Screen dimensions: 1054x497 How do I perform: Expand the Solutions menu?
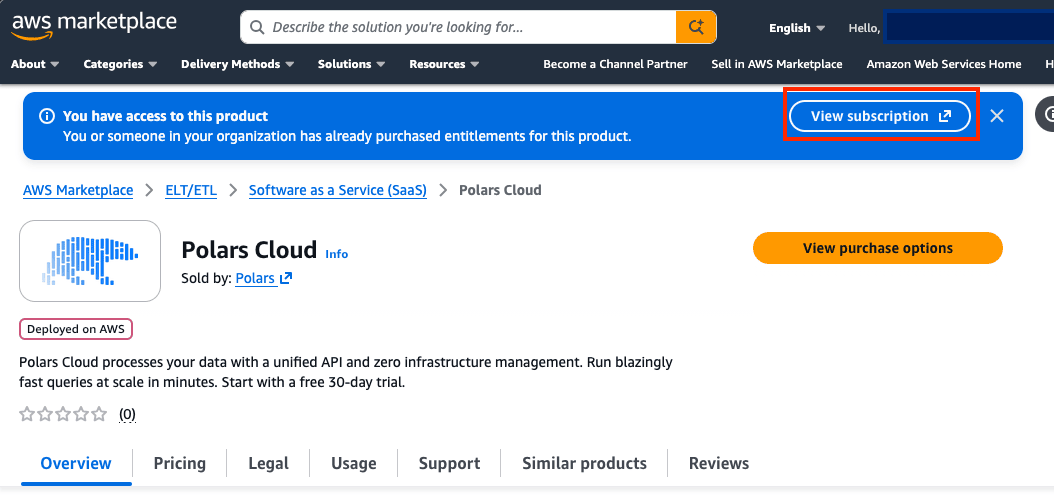(x=352, y=64)
